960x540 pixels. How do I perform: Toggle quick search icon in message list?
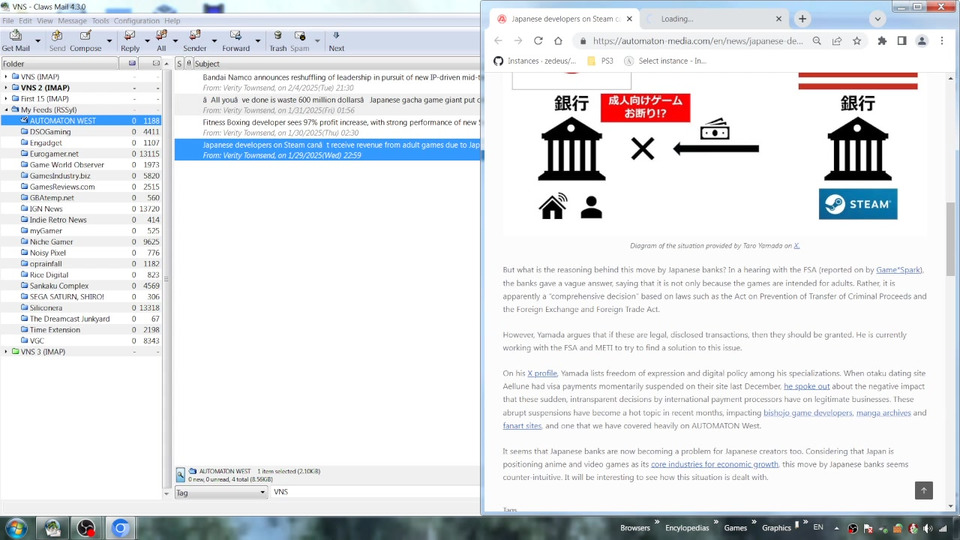[180, 474]
